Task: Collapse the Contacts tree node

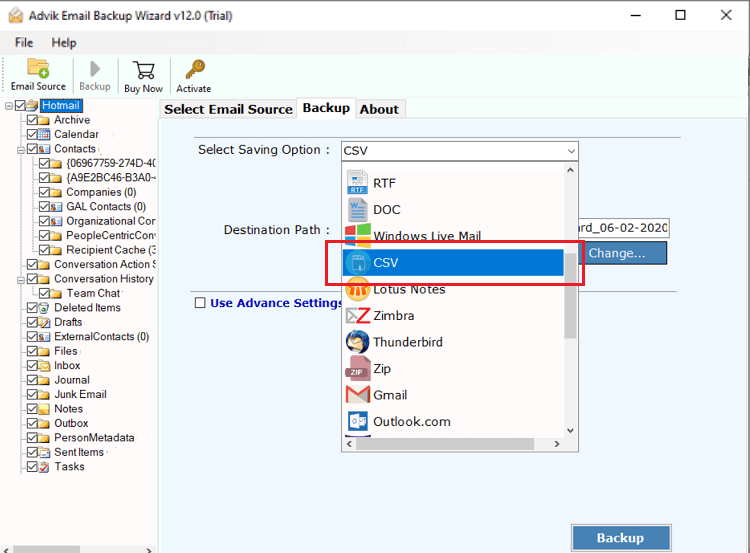Action: [x=21, y=150]
